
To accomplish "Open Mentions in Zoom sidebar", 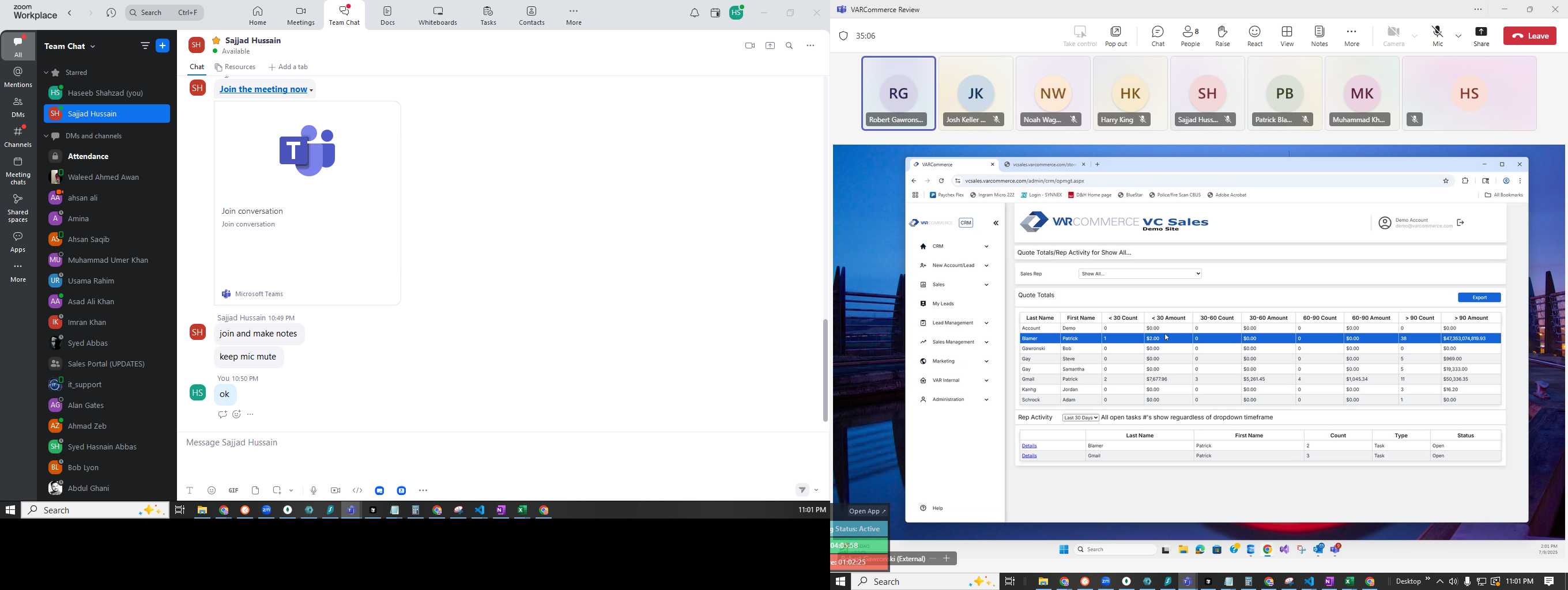I will [18, 77].
